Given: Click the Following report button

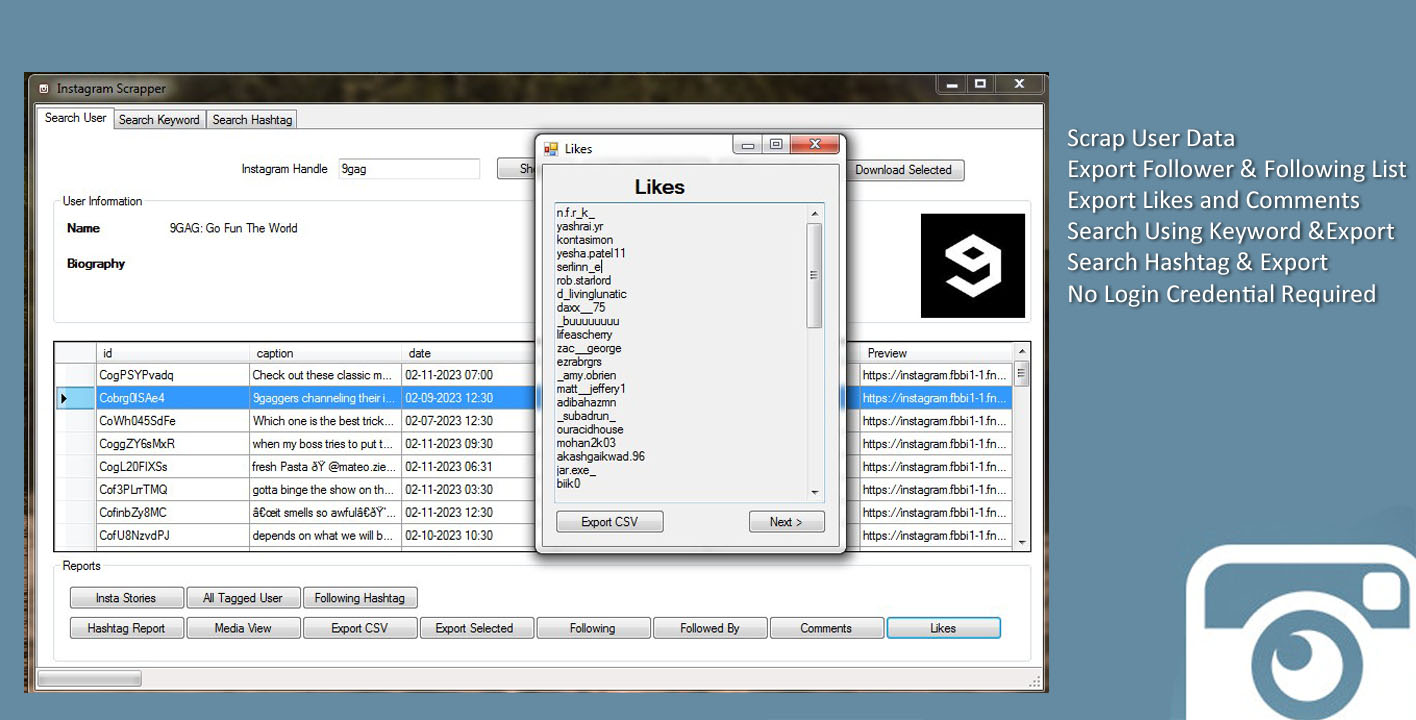Looking at the screenshot, I should pyautogui.click(x=592, y=628).
